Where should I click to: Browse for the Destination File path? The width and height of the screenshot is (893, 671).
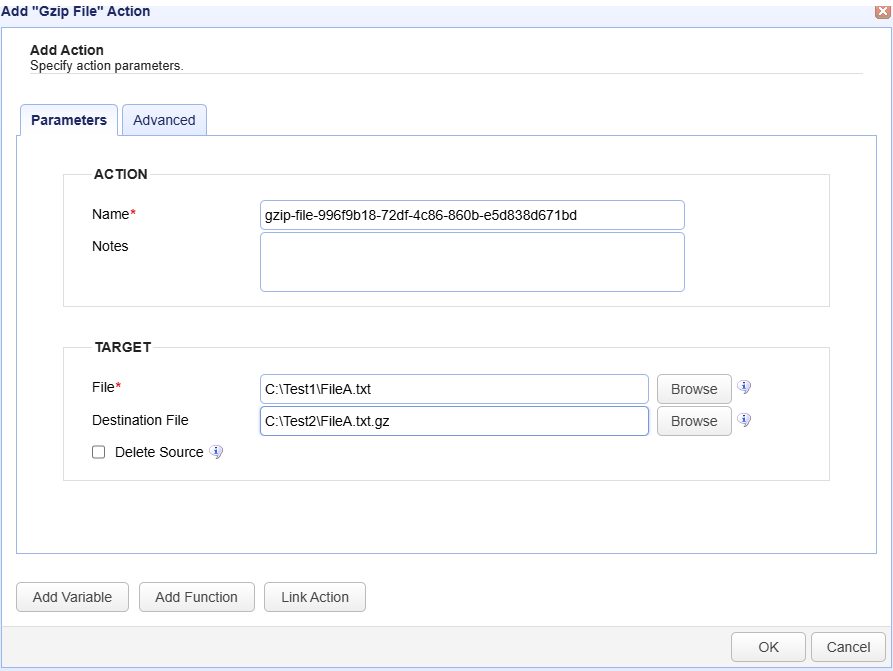coord(694,421)
